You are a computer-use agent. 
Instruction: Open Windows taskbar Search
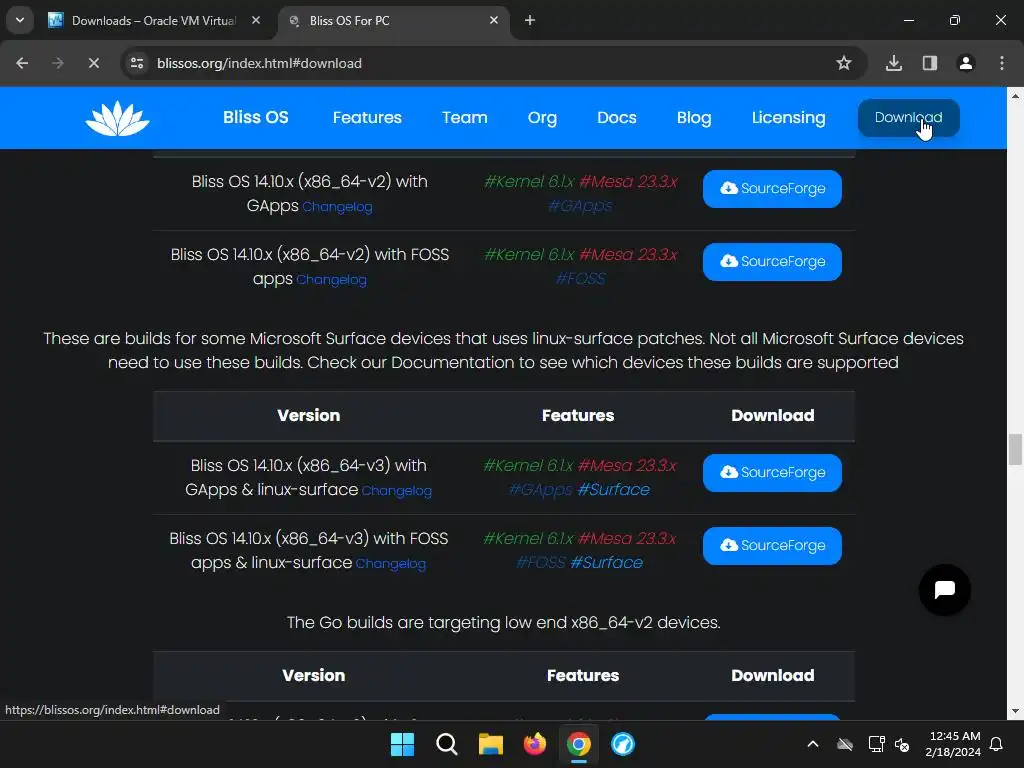click(447, 744)
